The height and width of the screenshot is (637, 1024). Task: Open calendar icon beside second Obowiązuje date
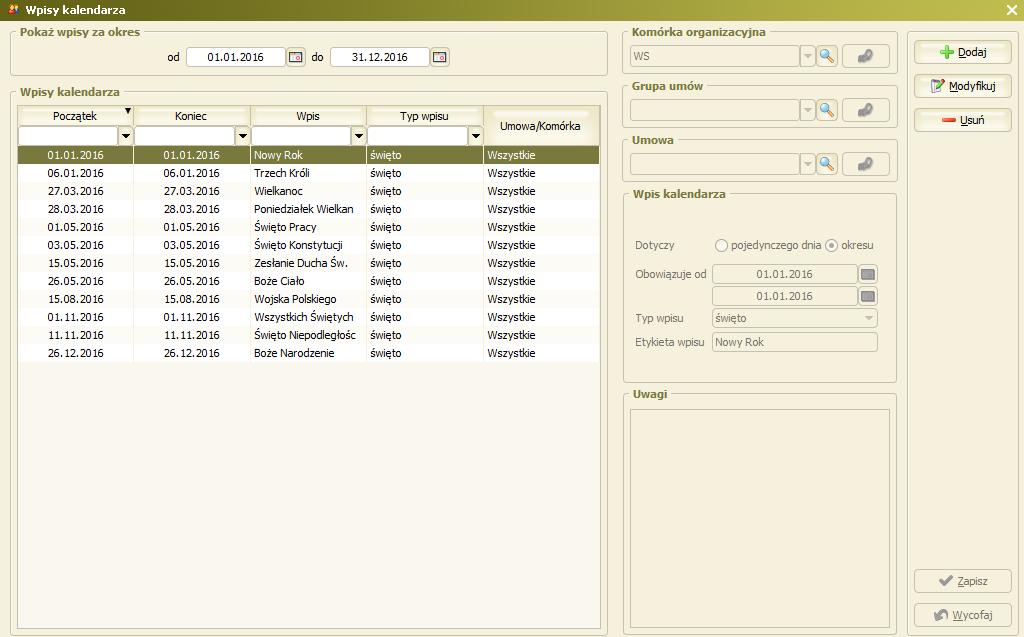868,297
